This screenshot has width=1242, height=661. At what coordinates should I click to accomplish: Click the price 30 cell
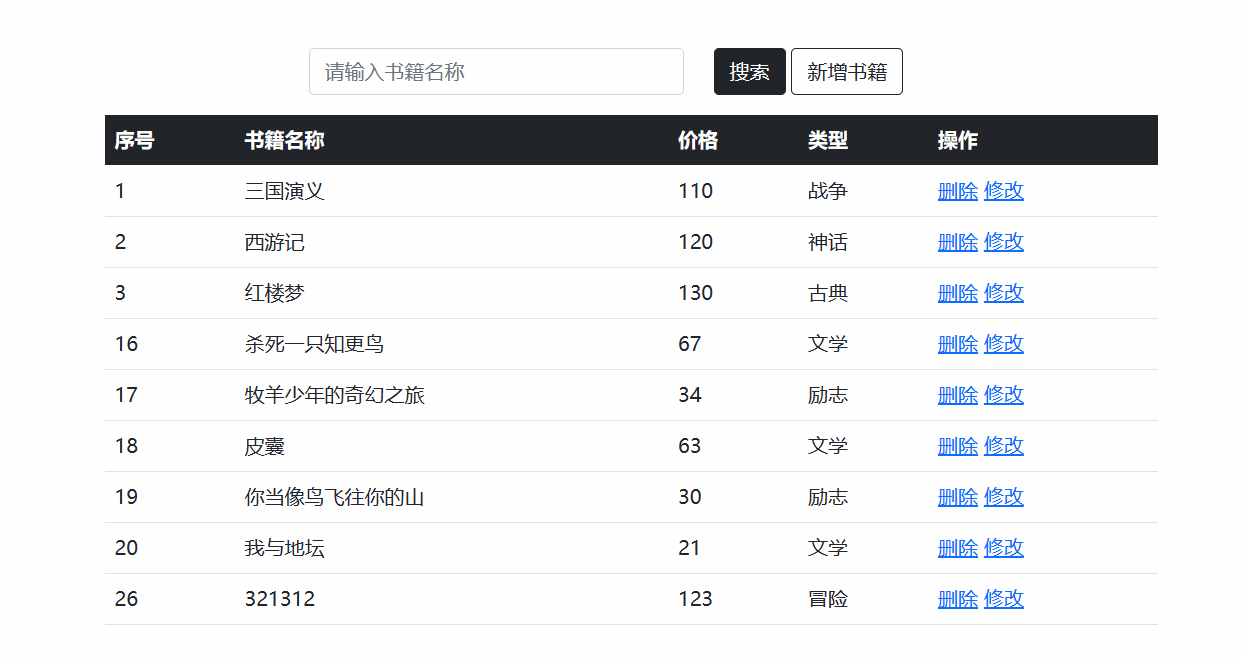[x=690, y=497]
